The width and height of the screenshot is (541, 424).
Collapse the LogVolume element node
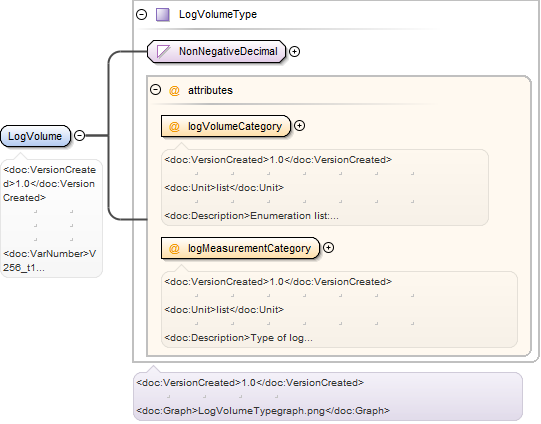(80, 135)
